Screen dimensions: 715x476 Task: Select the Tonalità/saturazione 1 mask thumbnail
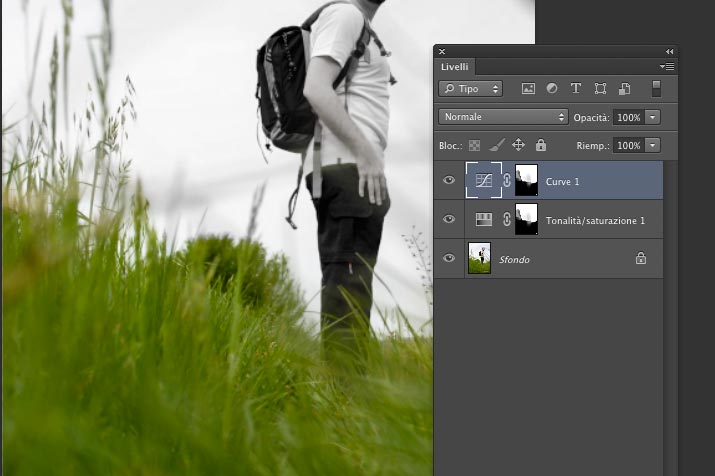point(526,219)
